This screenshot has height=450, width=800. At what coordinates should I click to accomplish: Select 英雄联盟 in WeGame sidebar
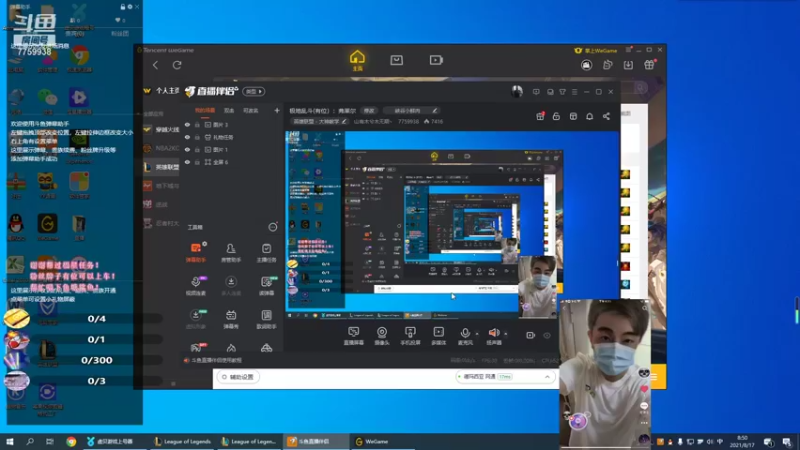pos(162,167)
